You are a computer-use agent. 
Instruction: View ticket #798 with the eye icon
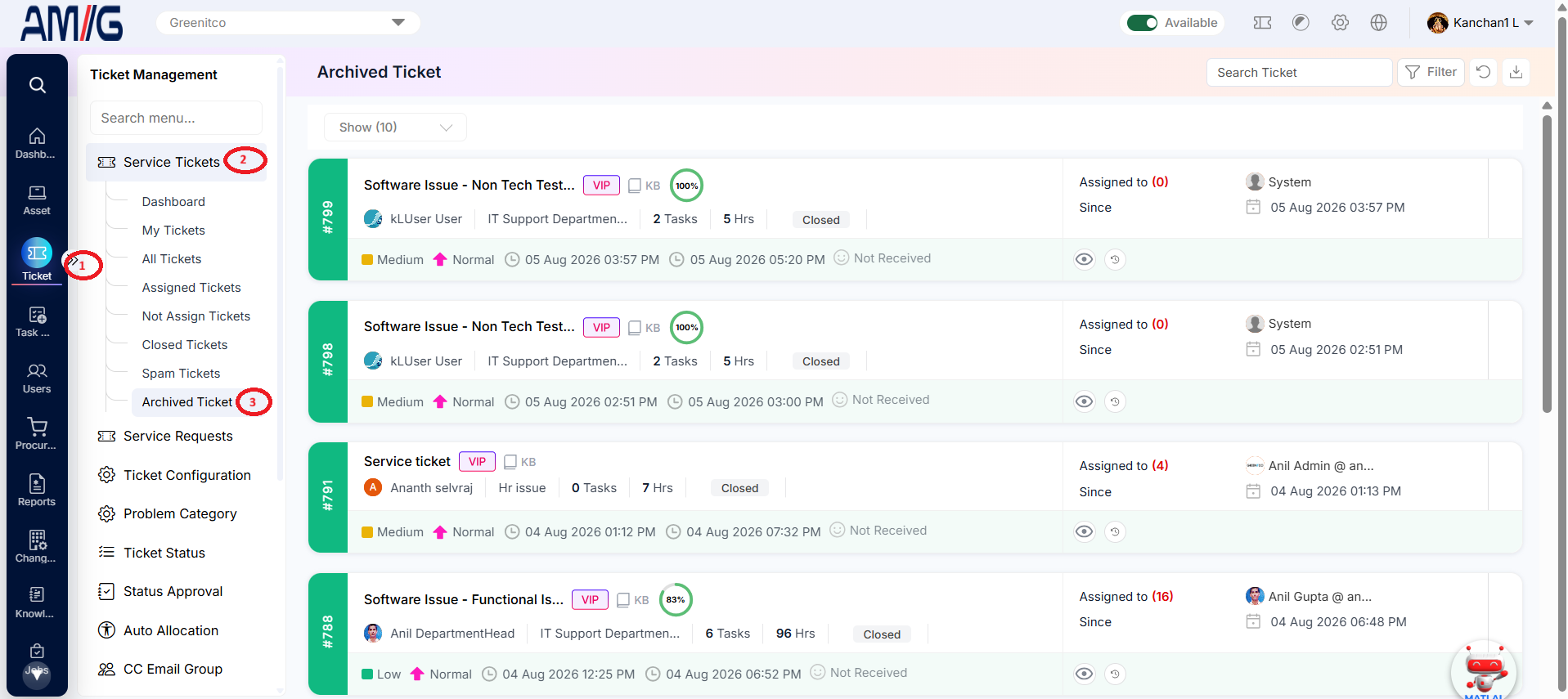pyautogui.click(x=1084, y=401)
